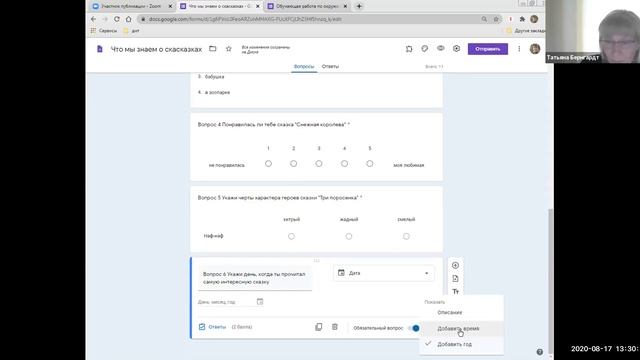Switch to the Zoom browser tab
640x360 pixels.
point(131,6)
